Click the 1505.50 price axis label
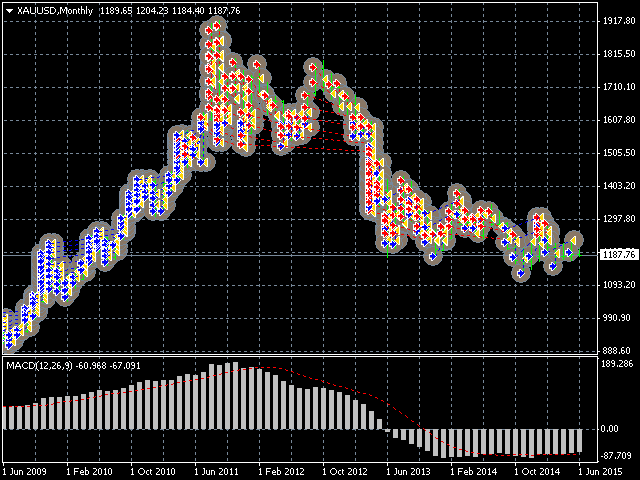The image size is (640, 480). (x=619, y=153)
